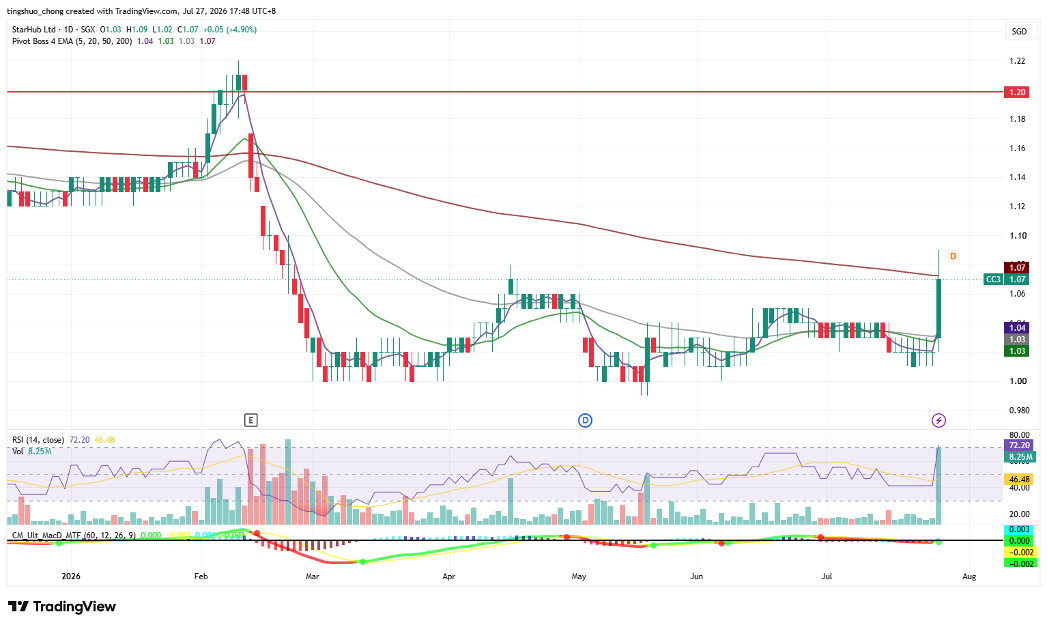This screenshot has width=1048, height=624.
Task: Click the 1.00 price axis label
Action: (1017, 381)
